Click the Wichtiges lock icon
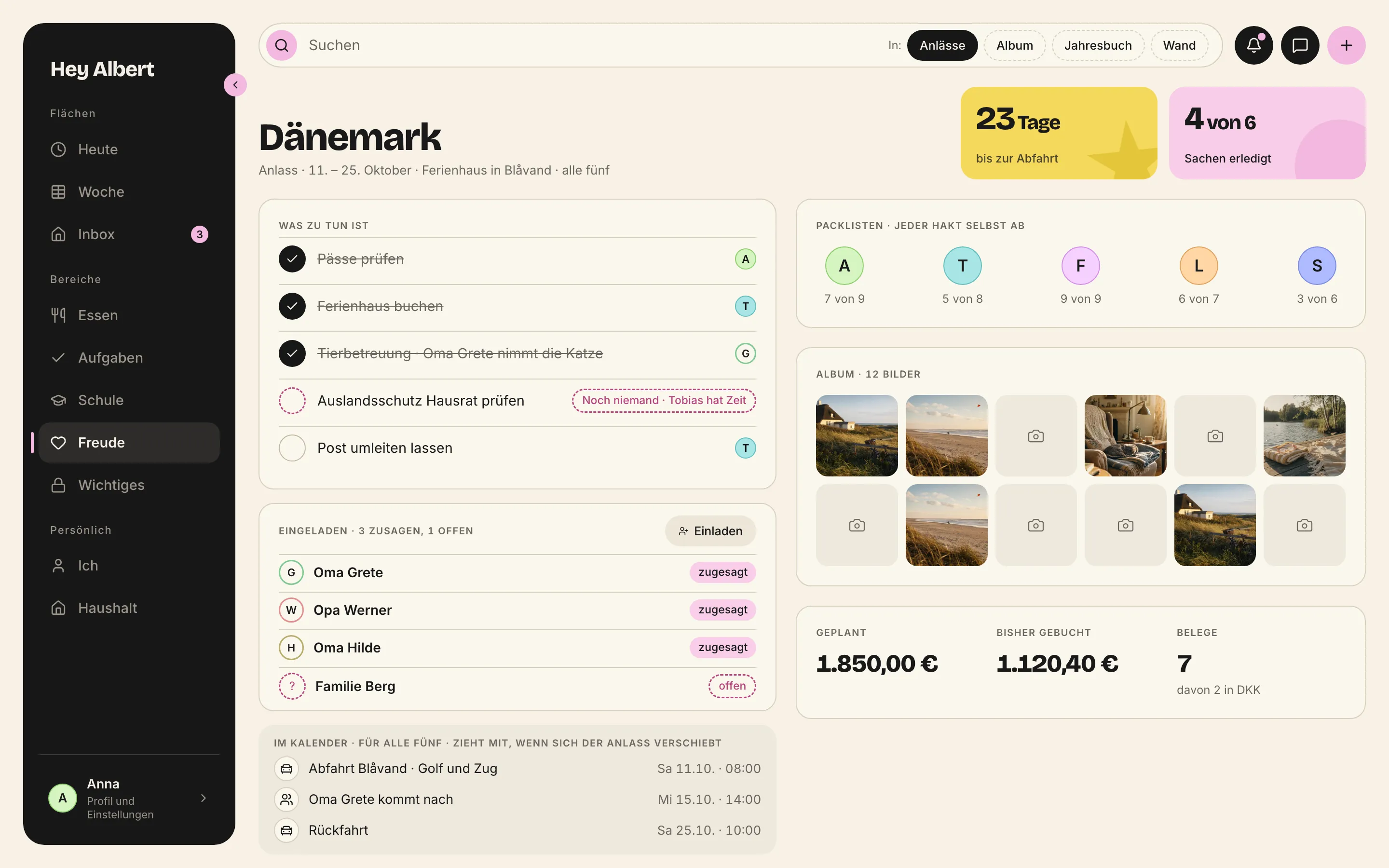The height and width of the screenshot is (868, 1389). 58,485
